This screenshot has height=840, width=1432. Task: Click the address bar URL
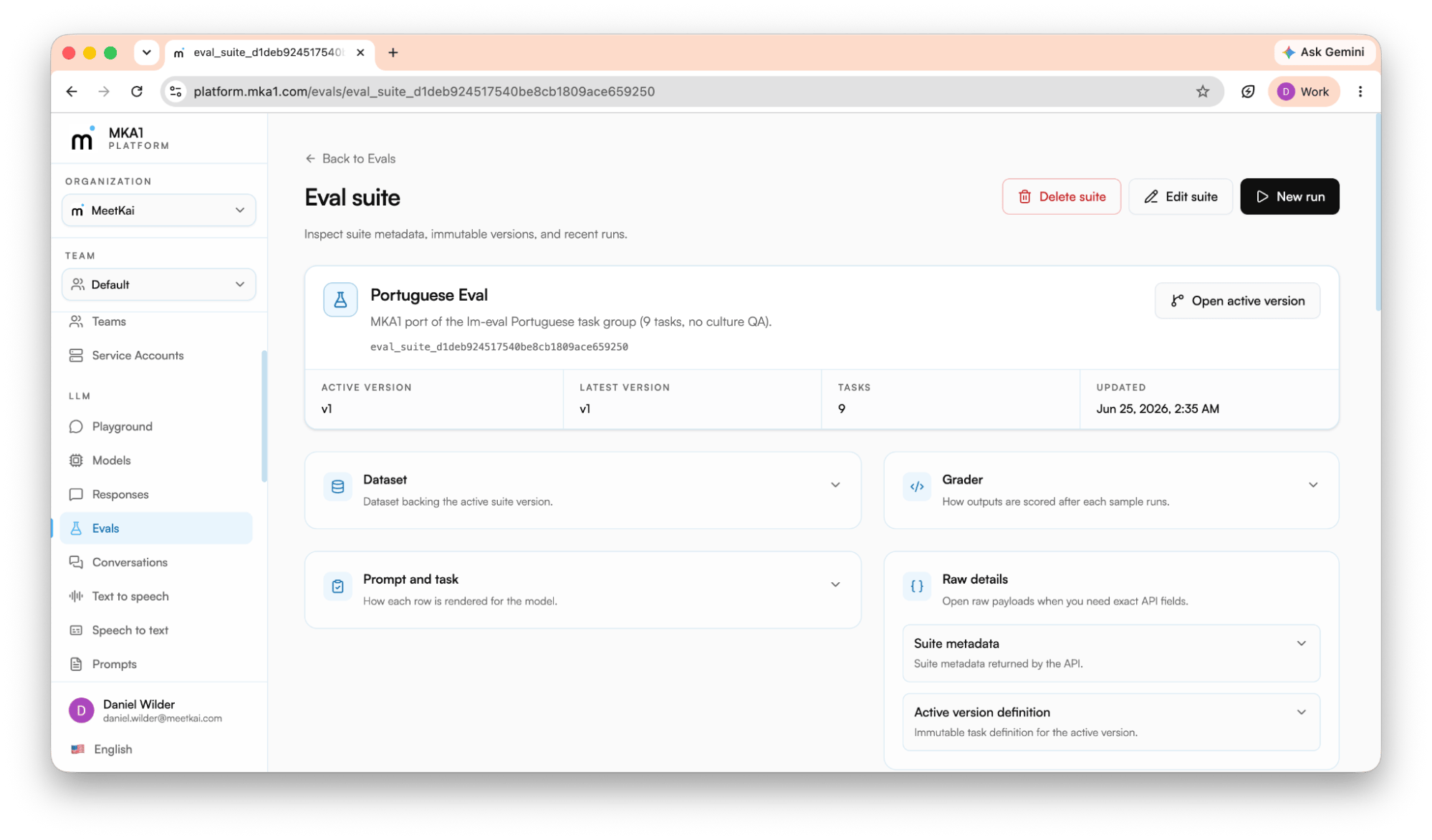click(x=424, y=92)
